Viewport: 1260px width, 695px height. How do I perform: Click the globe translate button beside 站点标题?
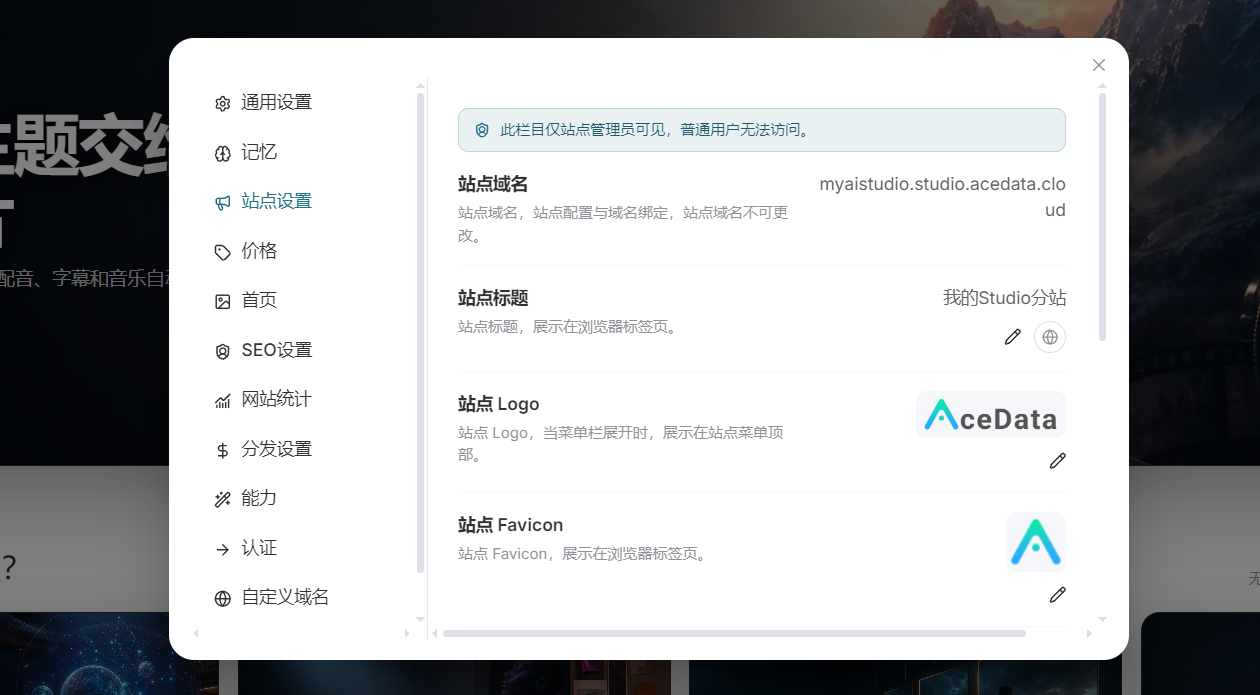click(1050, 337)
